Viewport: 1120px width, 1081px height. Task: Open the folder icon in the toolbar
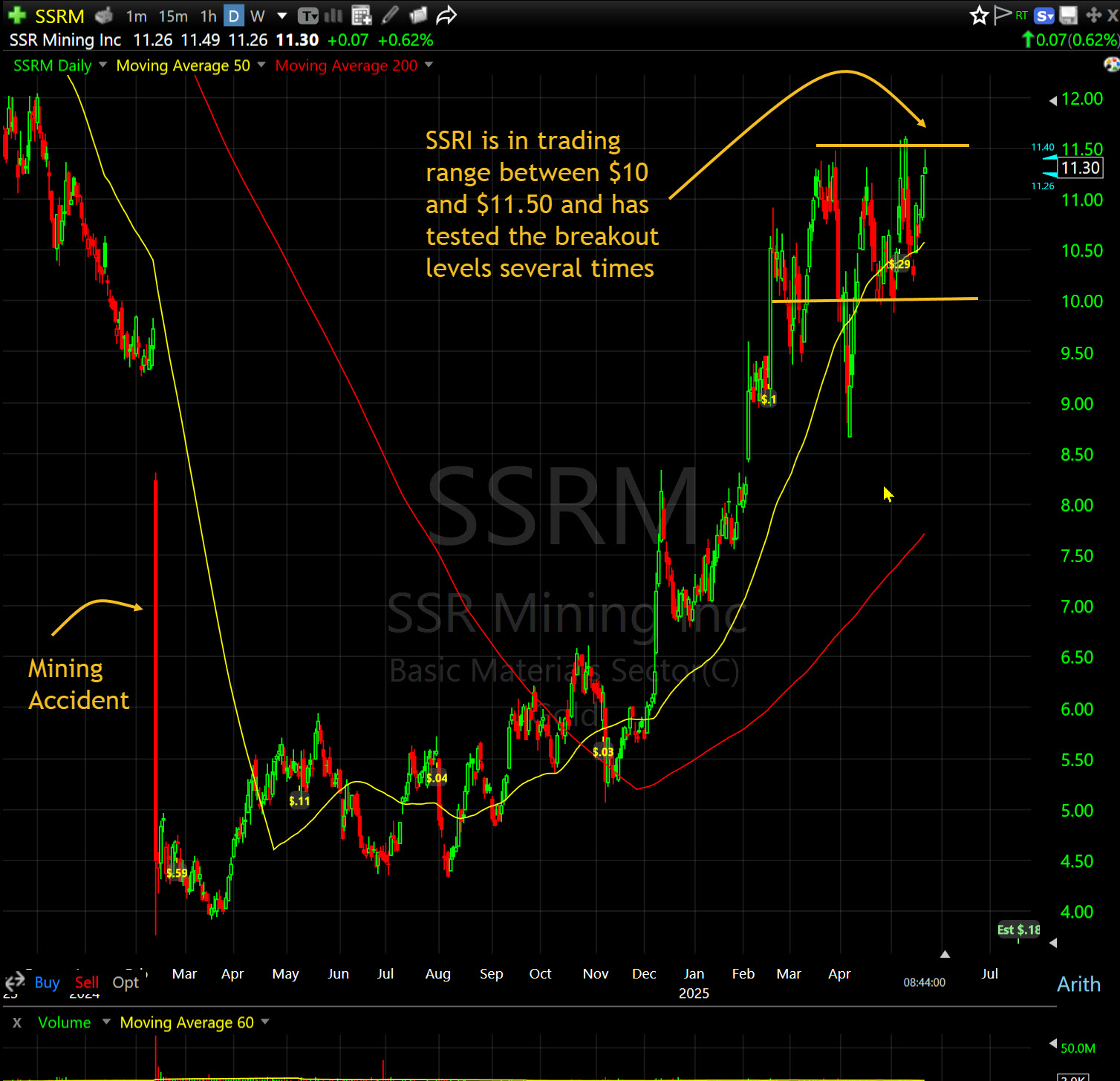[x=418, y=16]
